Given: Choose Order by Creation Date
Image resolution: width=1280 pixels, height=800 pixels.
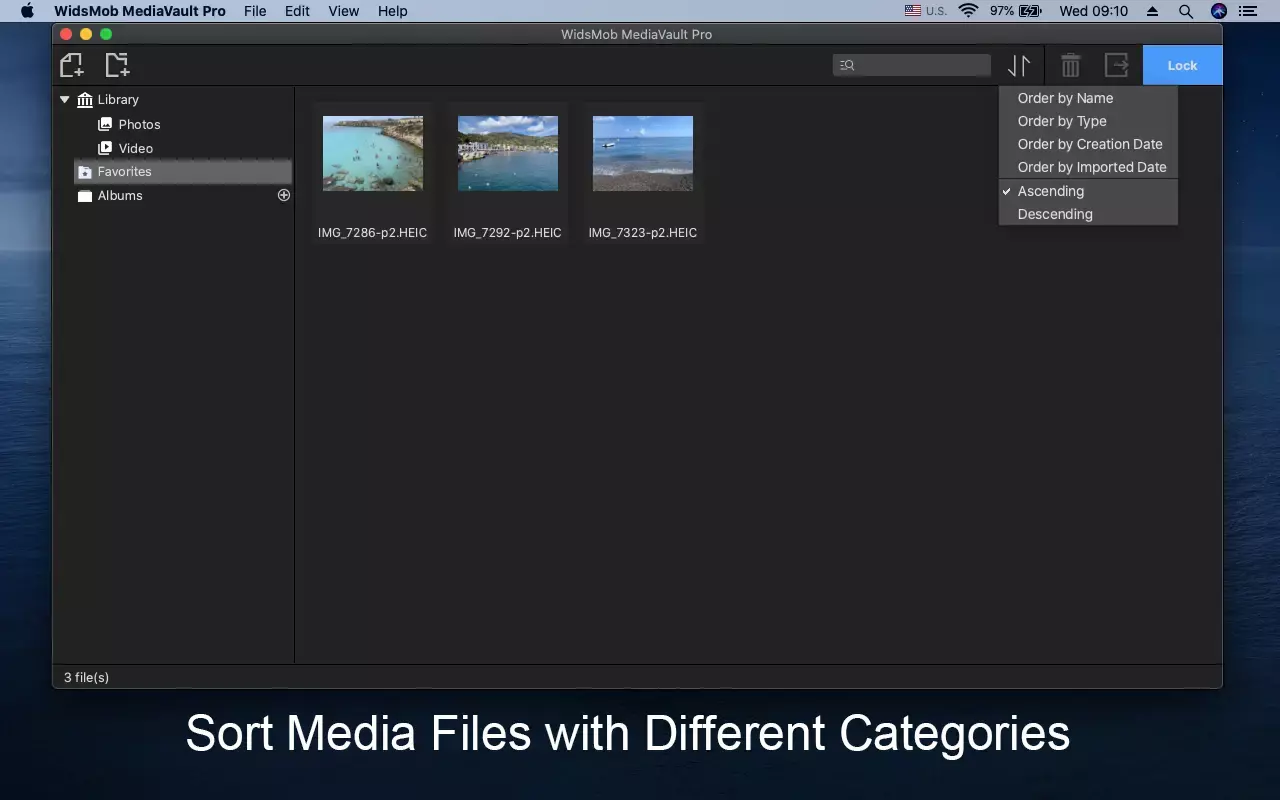Looking at the screenshot, I should (x=1089, y=144).
